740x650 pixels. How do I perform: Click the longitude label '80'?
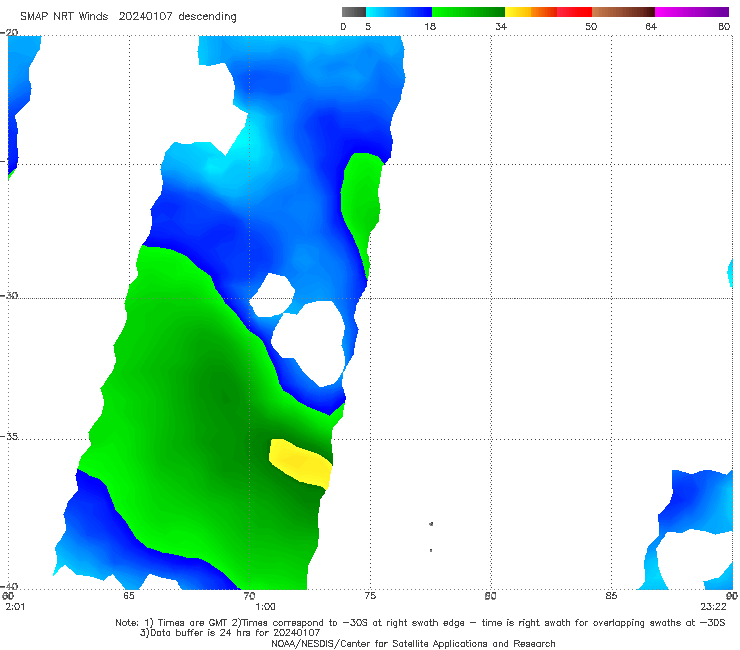click(x=490, y=596)
